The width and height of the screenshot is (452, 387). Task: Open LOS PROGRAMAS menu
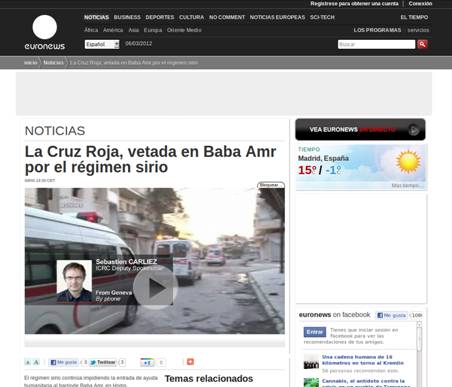tap(377, 30)
